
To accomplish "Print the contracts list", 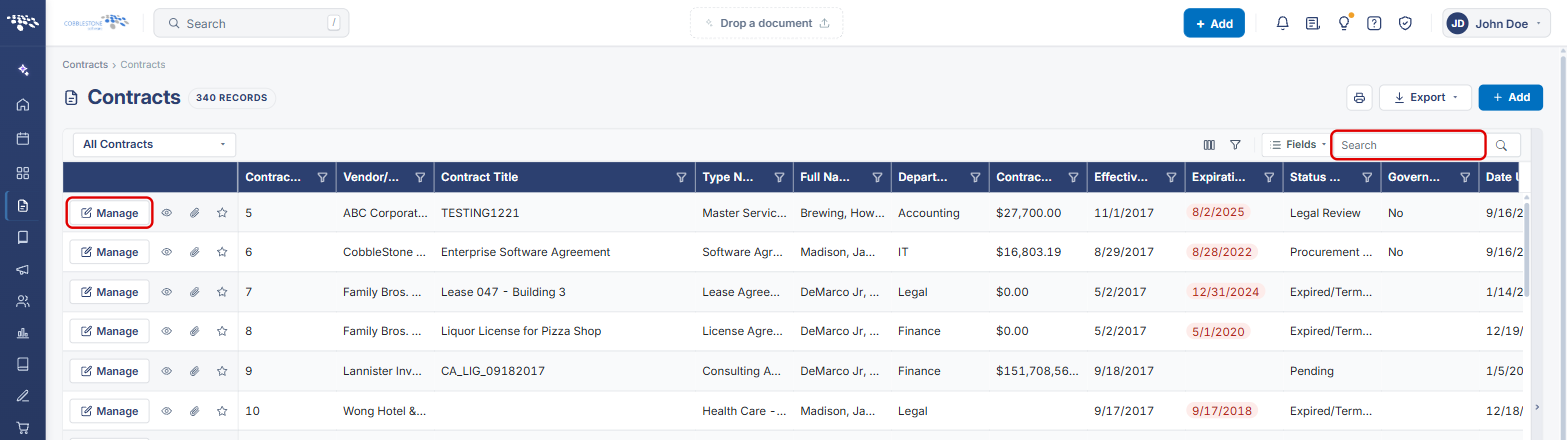I will pyautogui.click(x=1359, y=97).
